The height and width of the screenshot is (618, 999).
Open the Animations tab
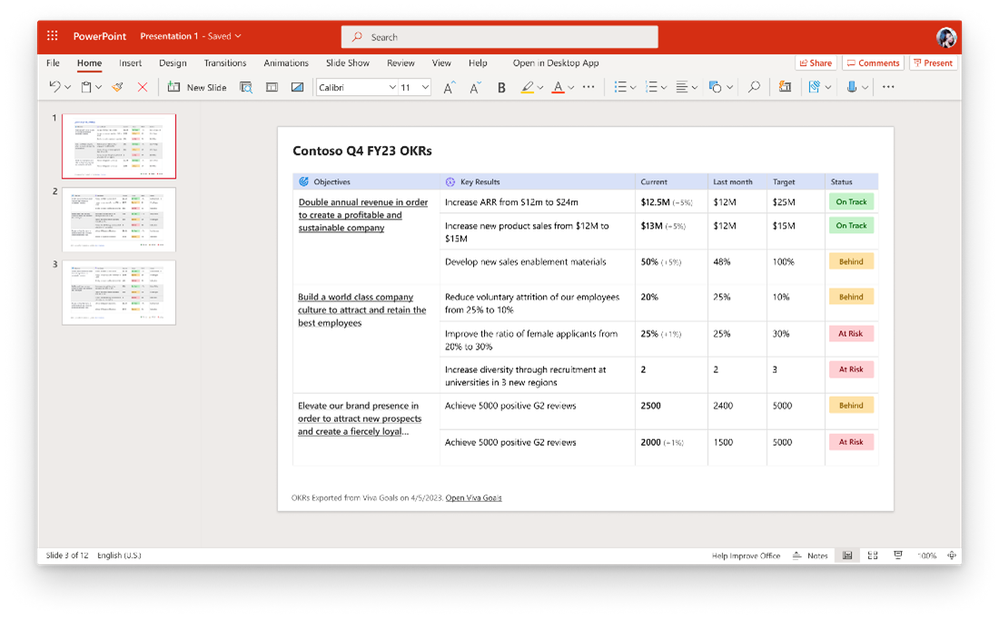tap(286, 63)
